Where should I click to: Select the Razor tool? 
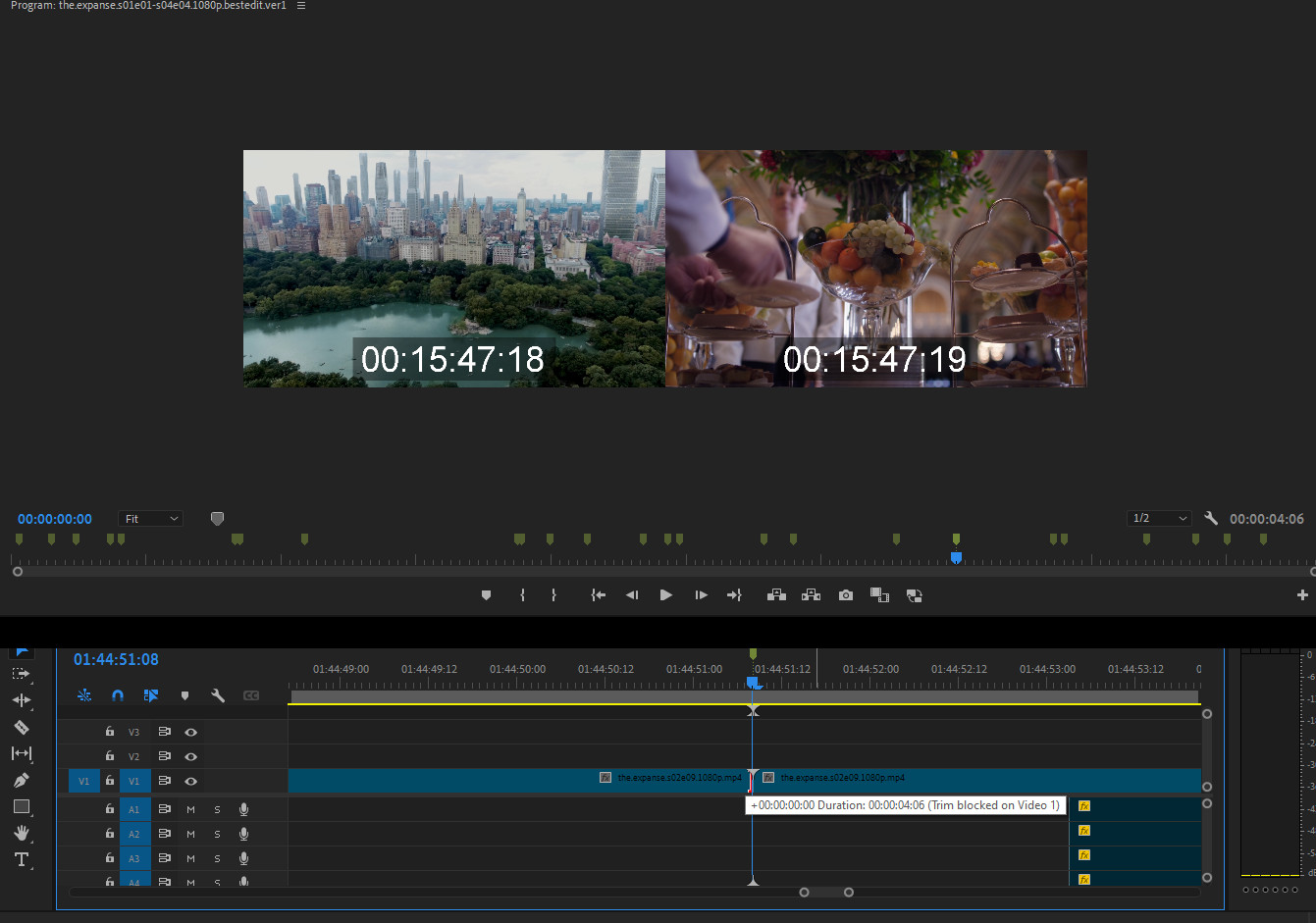21,727
